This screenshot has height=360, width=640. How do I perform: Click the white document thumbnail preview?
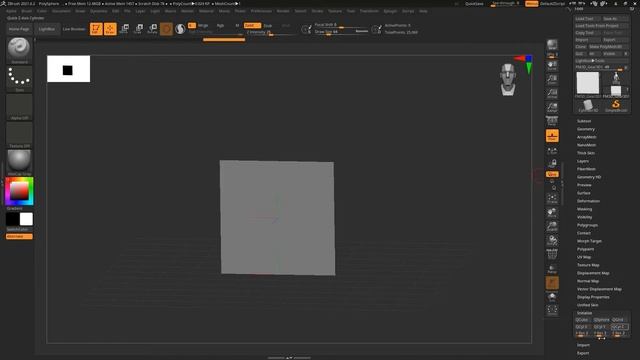coord(69,69)
